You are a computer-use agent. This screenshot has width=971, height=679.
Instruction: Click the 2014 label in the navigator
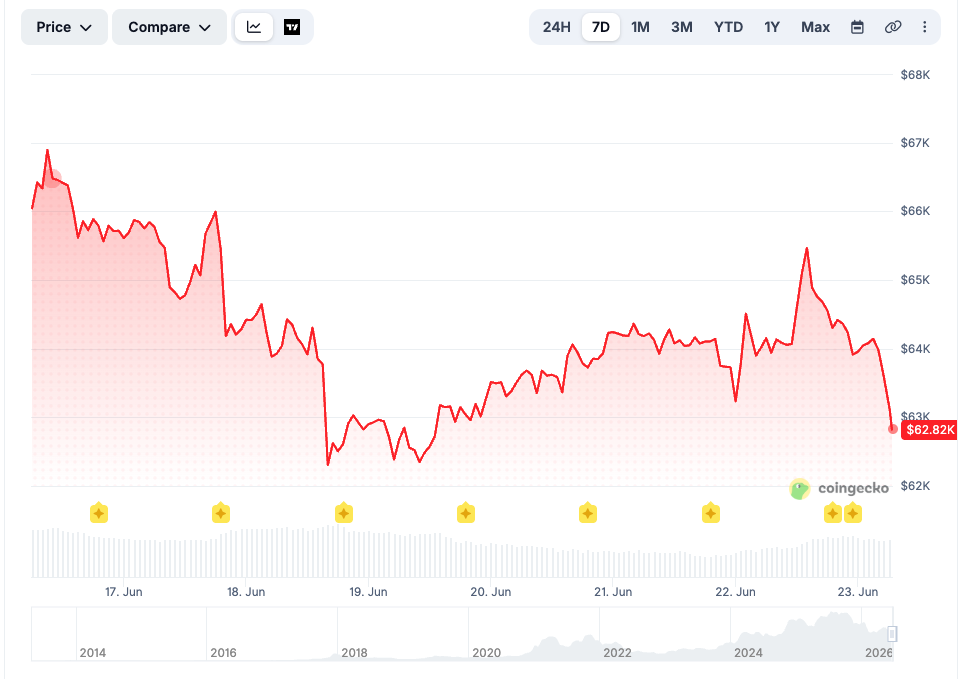point(93,653)
